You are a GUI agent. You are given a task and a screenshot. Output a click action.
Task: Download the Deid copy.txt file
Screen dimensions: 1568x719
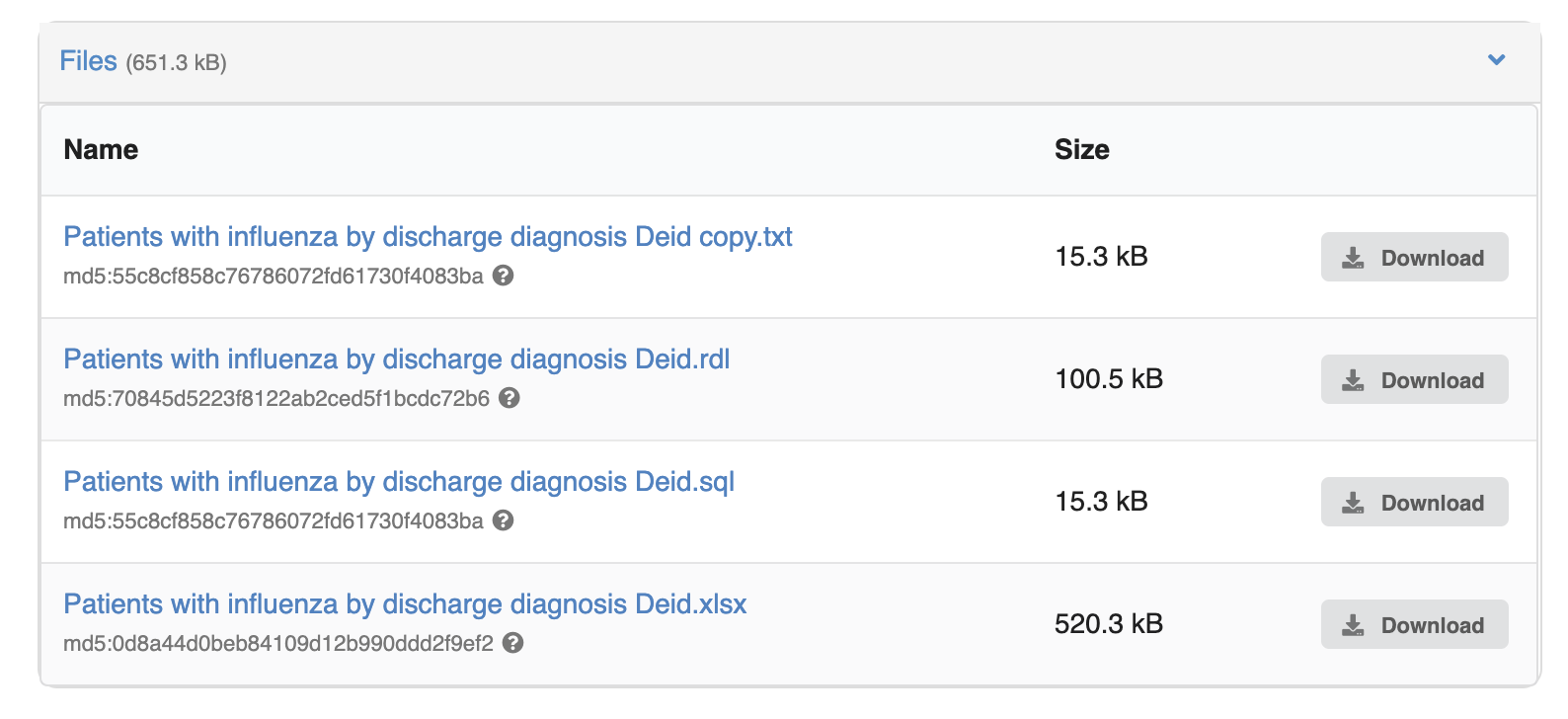click(x=1413, y=258)
